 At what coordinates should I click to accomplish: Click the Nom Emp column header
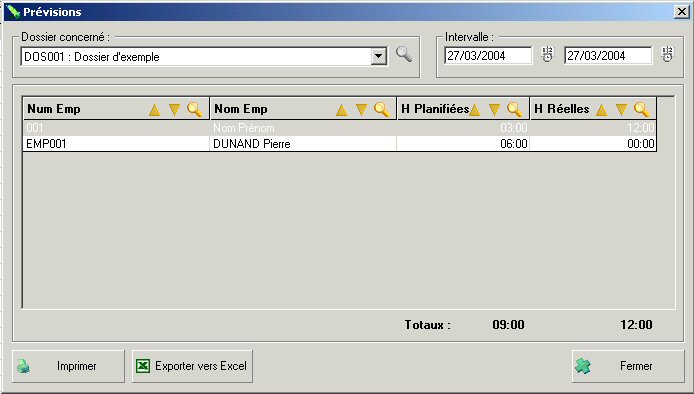tap(303, 109)
